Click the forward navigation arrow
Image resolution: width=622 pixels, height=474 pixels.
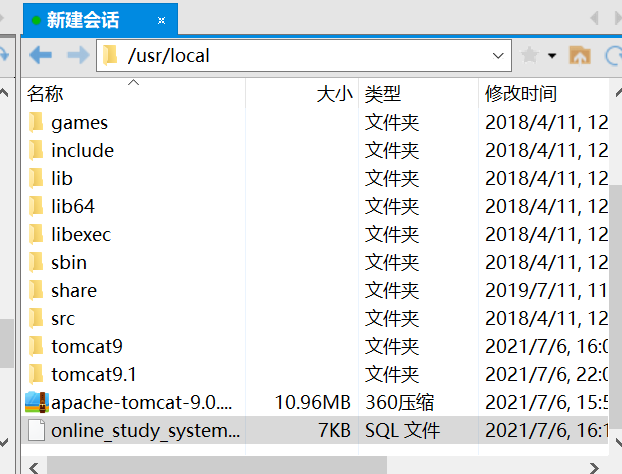point(78,55)
